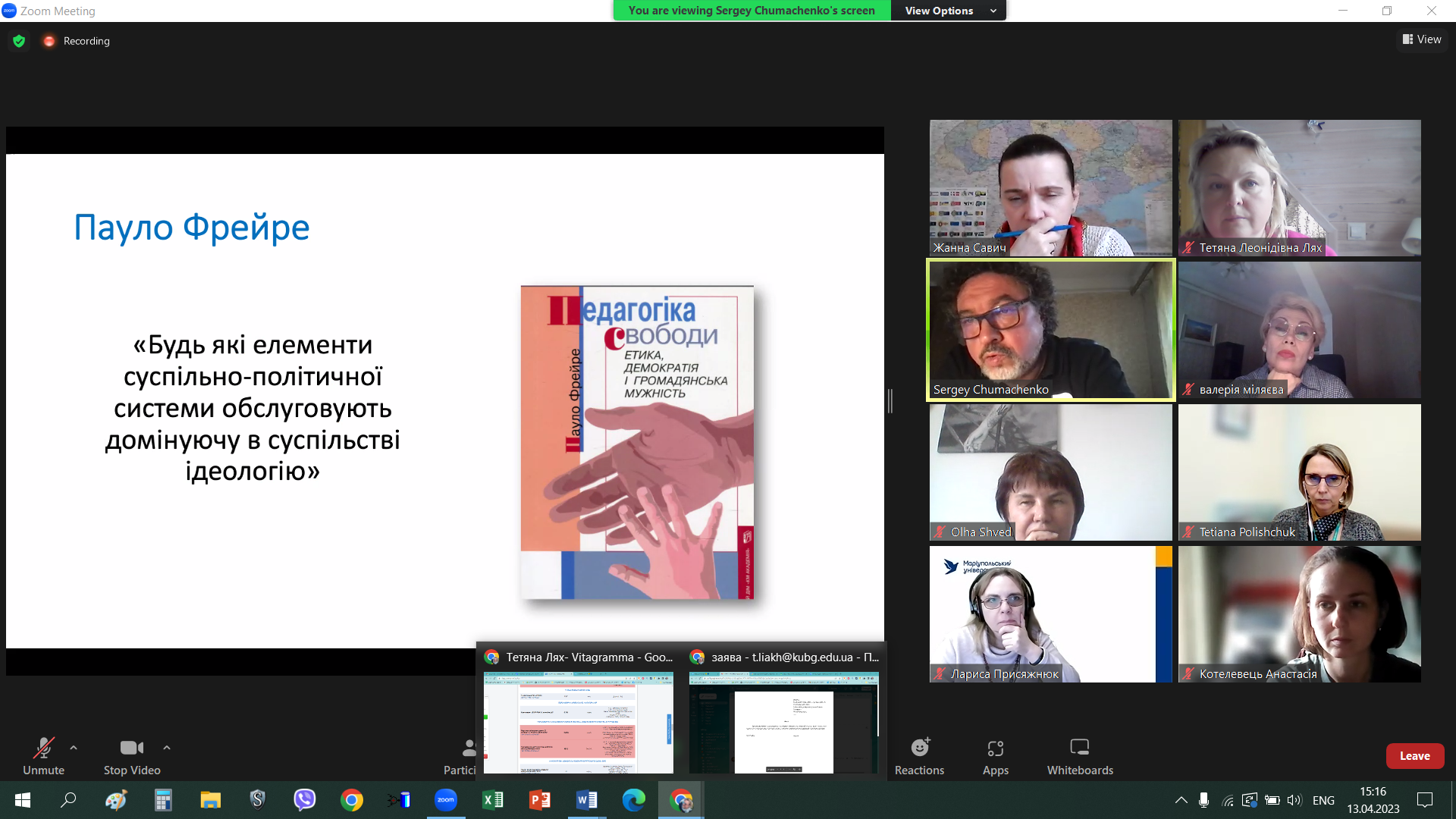Select валерія міляєва video tile
Screen dimensions: 1456x819
point(1300,330)
